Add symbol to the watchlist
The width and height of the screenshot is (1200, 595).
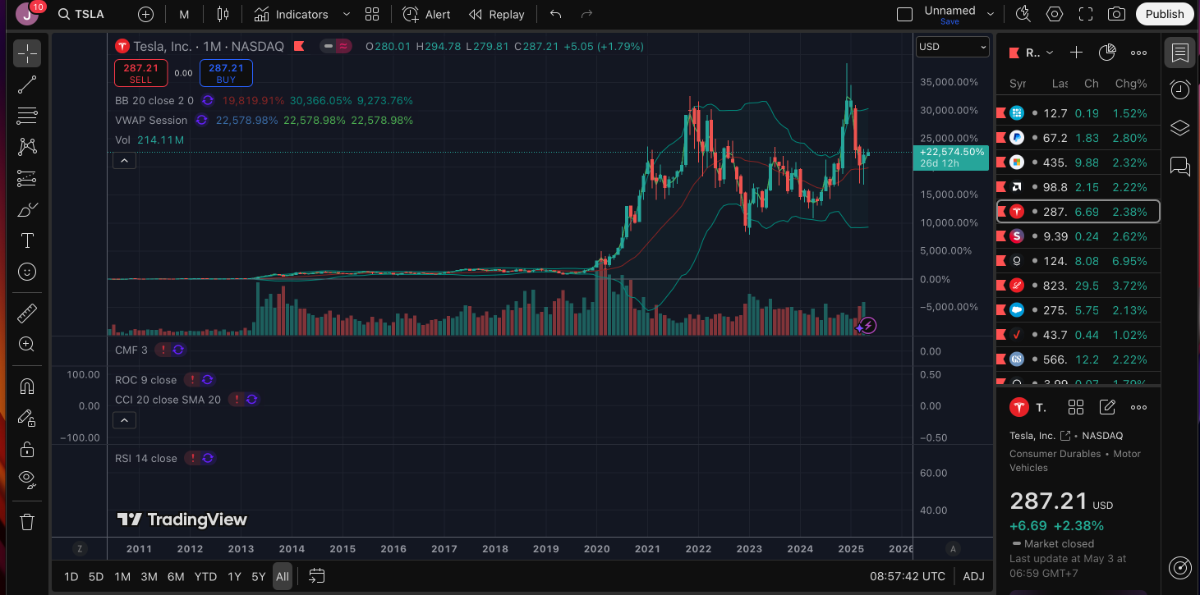click(1076, 53)
